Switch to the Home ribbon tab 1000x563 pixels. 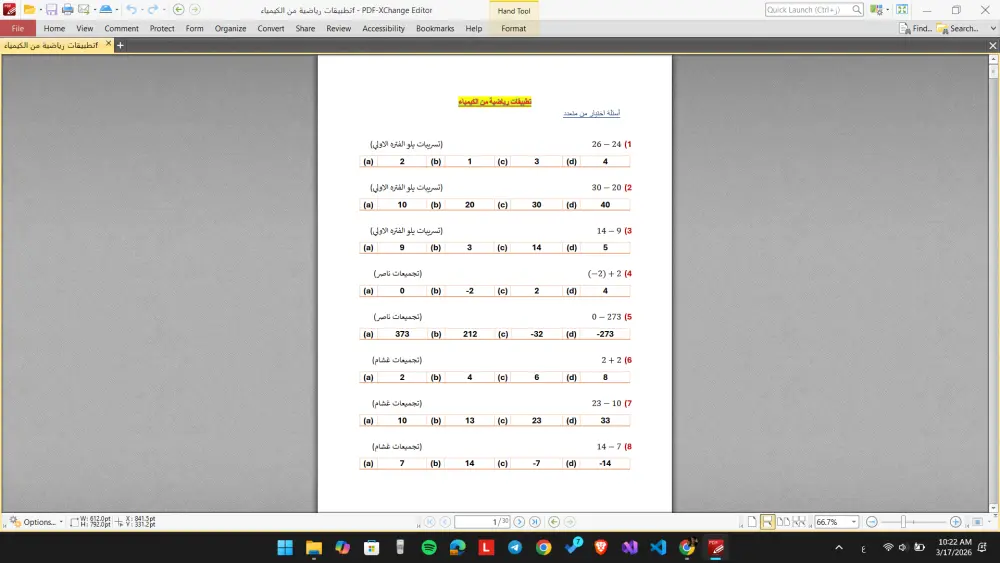54,29
